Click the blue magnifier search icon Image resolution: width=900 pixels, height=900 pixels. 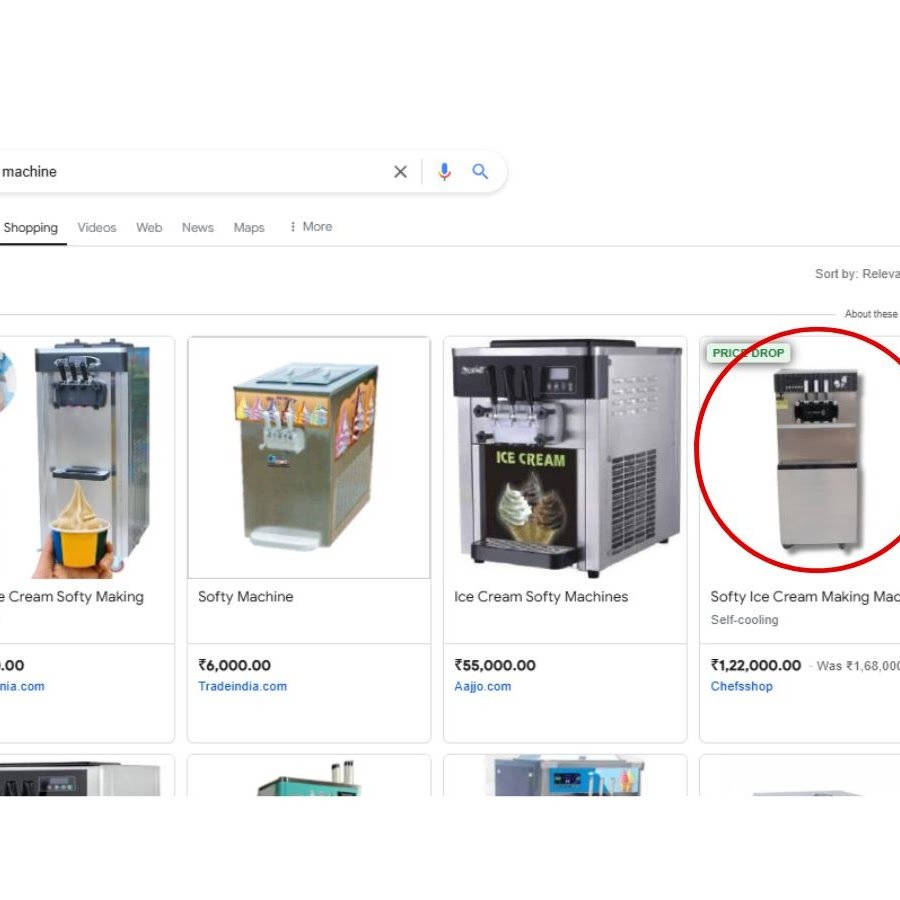(x=480, y=172)
